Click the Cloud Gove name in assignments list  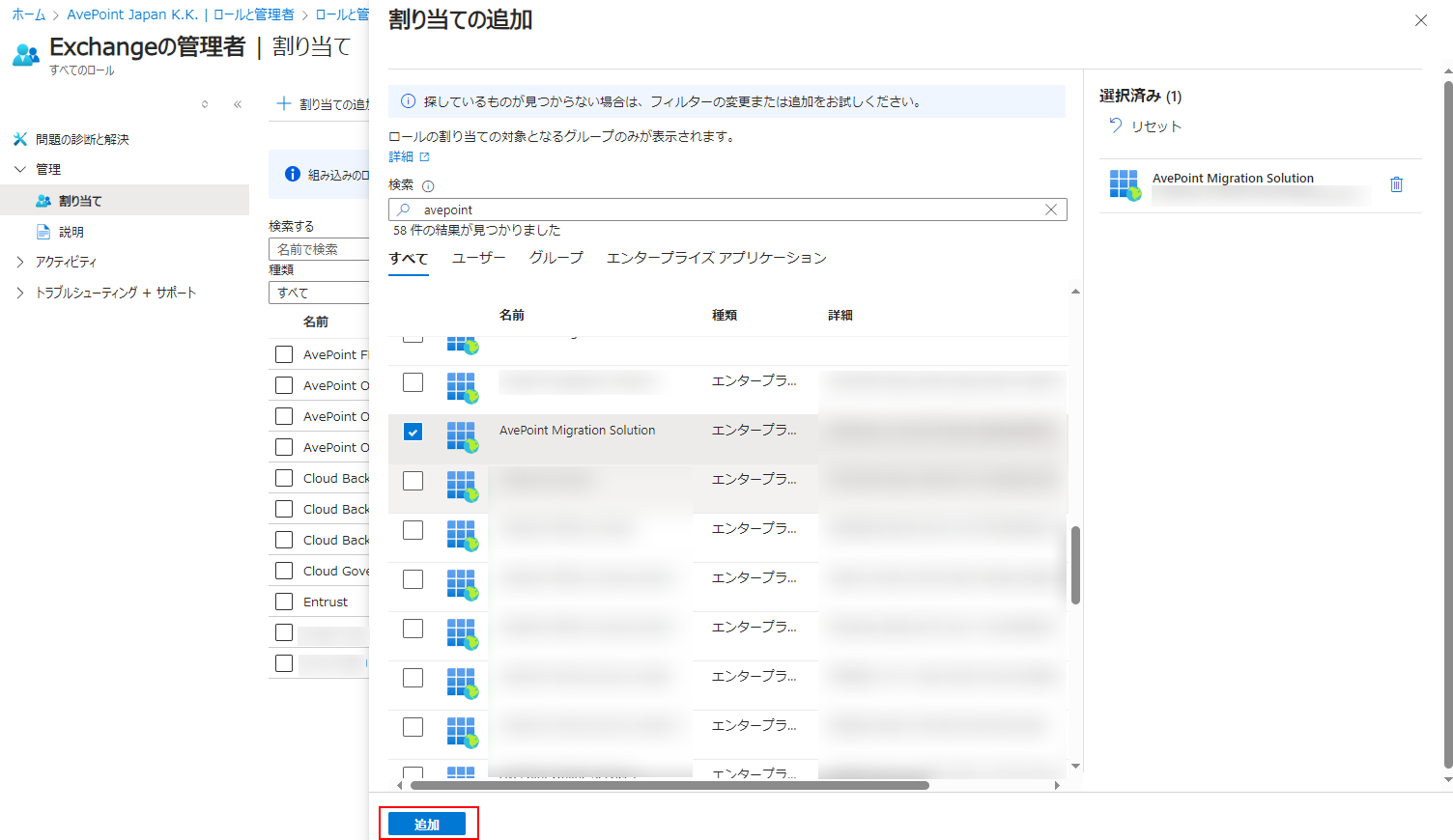tap(336, 571)
